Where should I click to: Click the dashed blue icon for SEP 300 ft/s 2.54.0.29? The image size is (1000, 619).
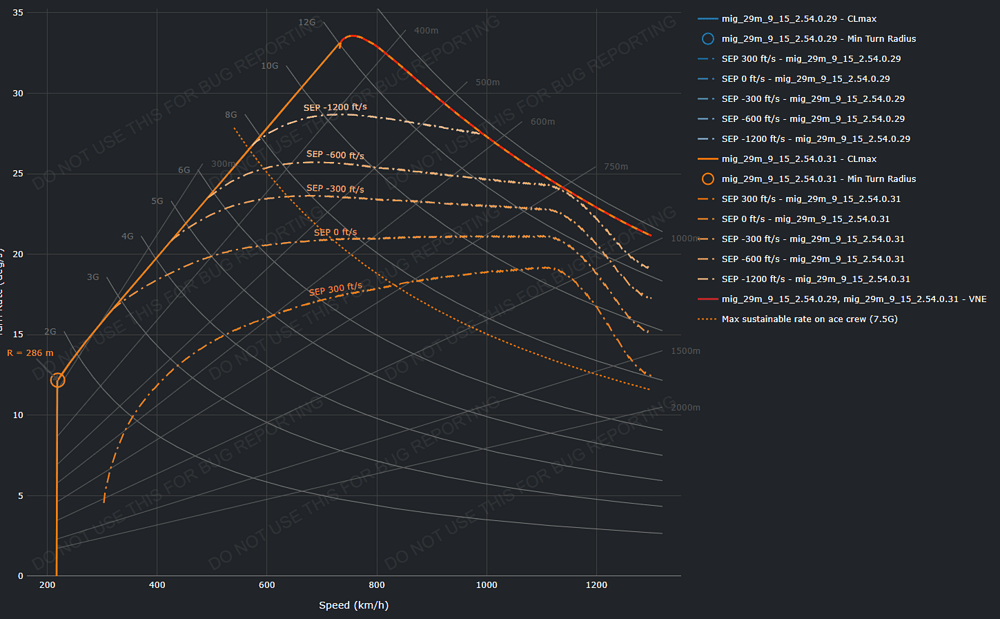pyautogui.click(x=708, y=59)
